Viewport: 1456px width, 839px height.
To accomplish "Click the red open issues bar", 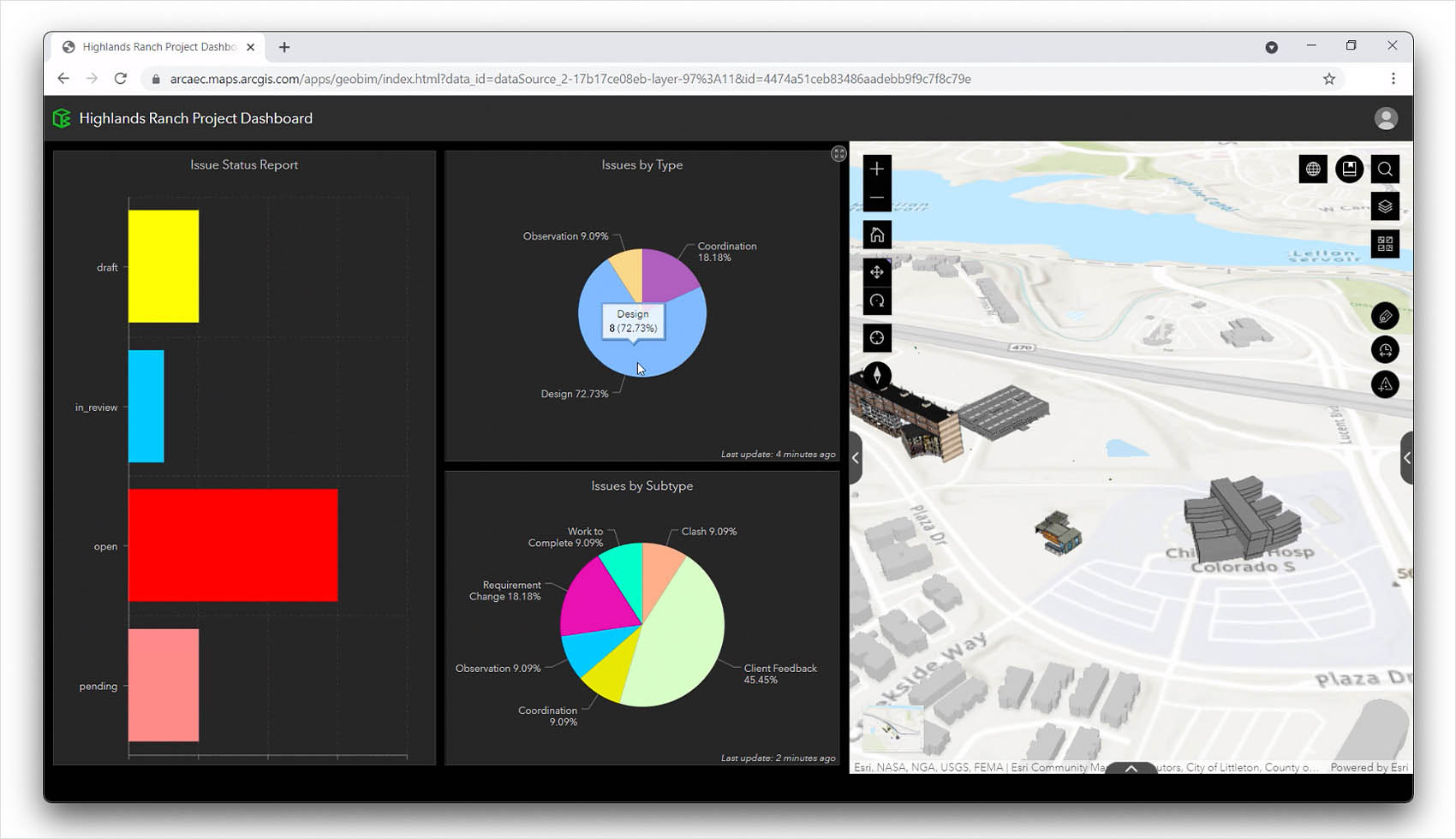I will point(233,545).
